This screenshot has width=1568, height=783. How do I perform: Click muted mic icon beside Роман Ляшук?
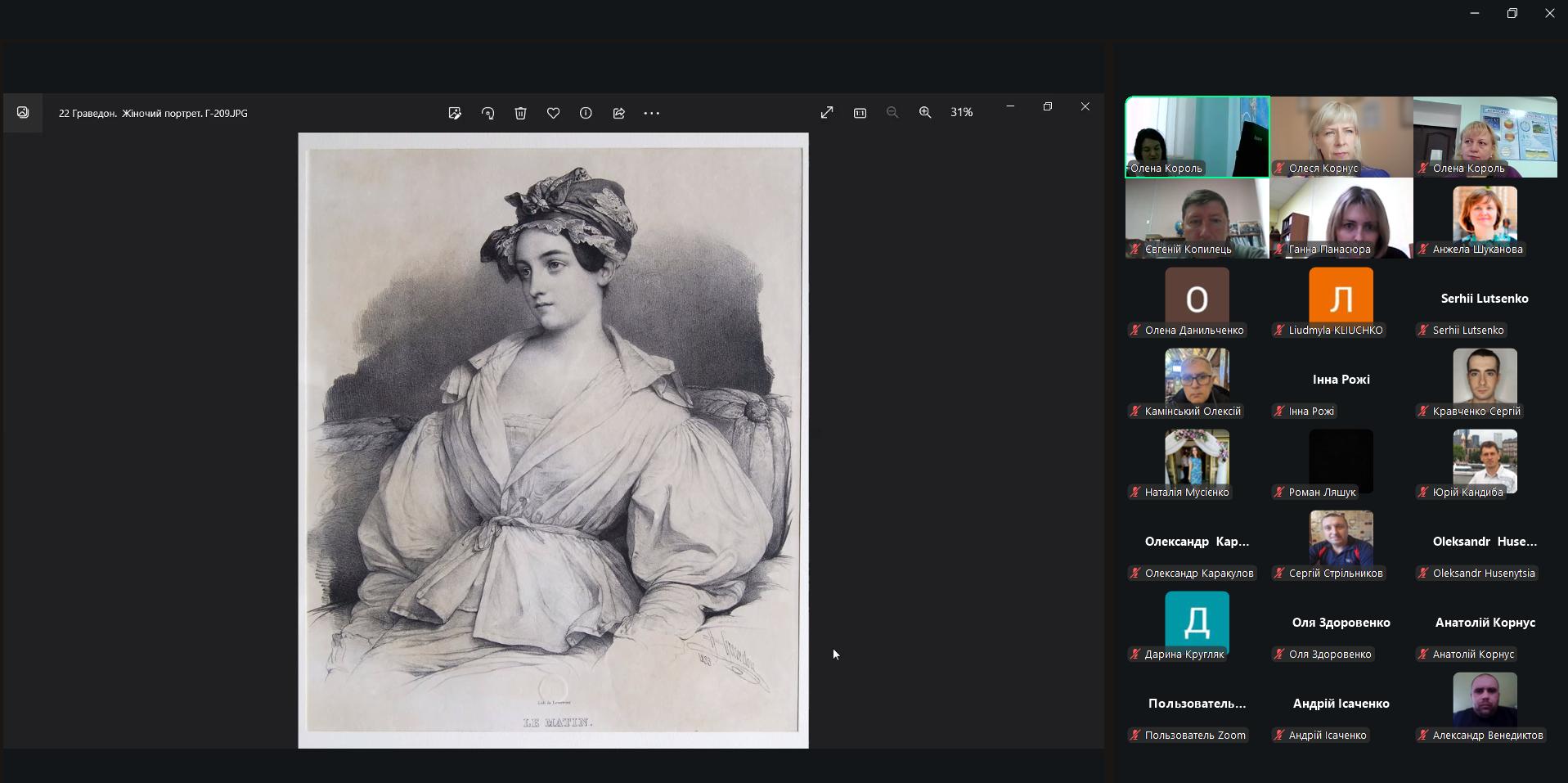(x=1279, y=493)
